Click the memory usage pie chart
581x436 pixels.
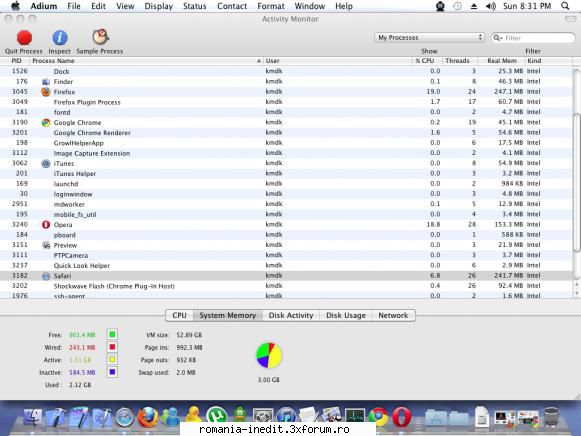click(269, 355)
